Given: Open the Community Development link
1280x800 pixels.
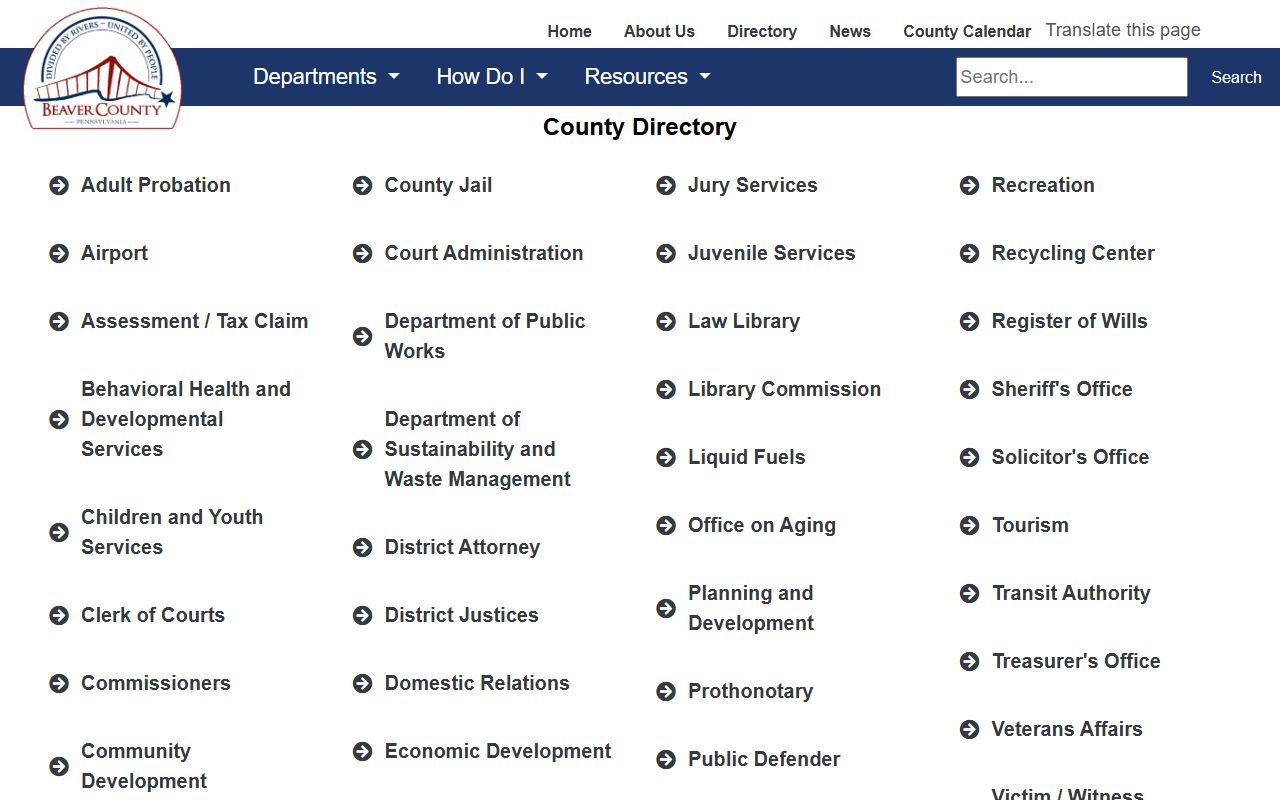Looking at the screenshot, I should 144,766.
